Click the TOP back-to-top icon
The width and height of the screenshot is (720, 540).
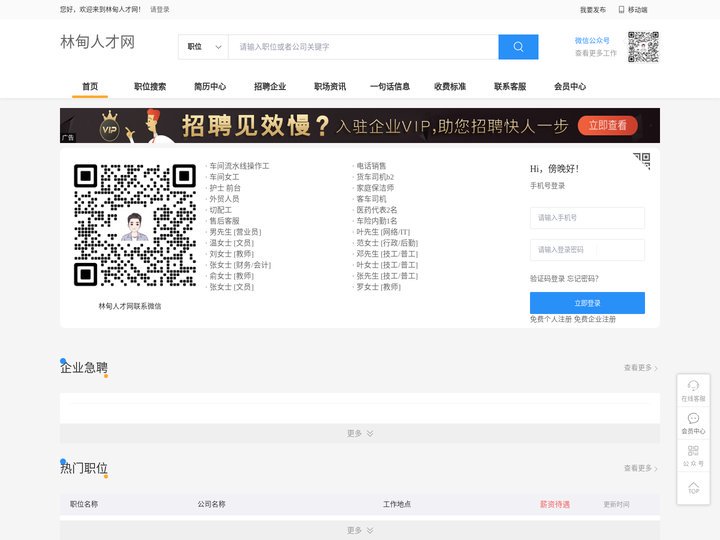point(693,488)
